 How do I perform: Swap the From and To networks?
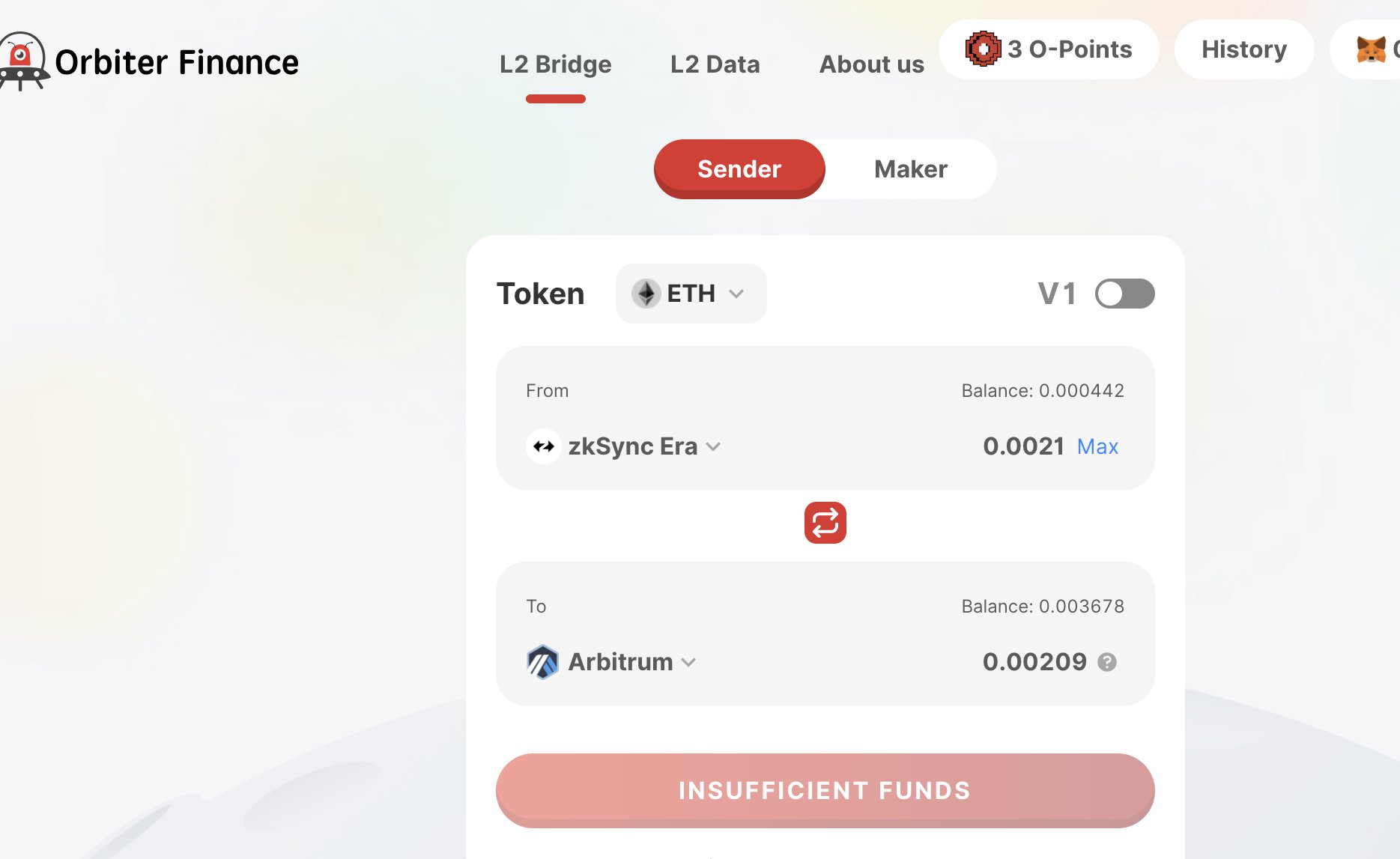pos(825,523)
